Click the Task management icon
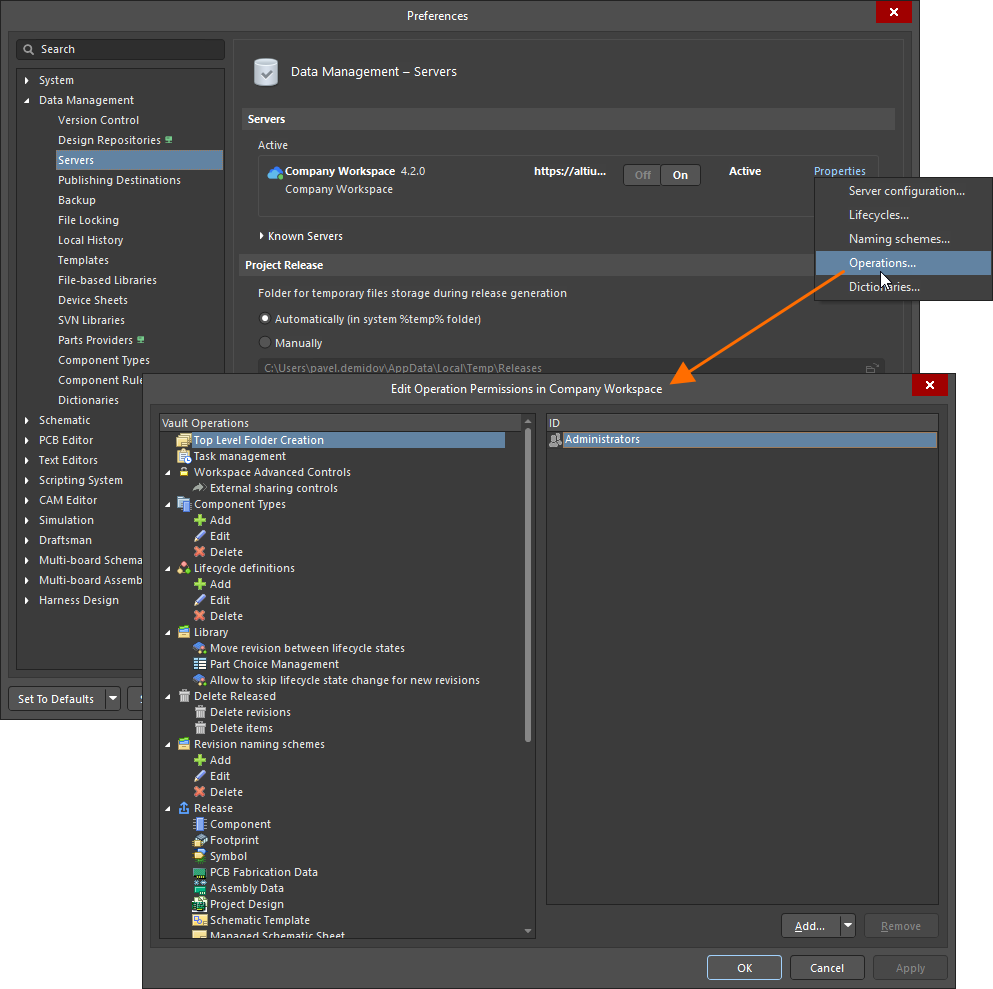This screenshot has width=993, height=989. coord(184,456)
